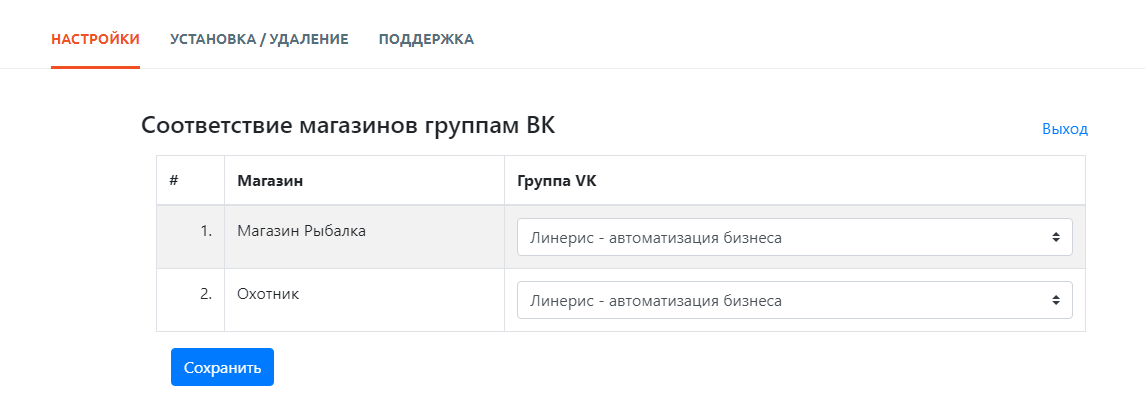The height and width of the screenshot is (403, 1145).
Task: Click dropdown arrow icon in Магазин Рыбалка row
Action: (x=1055, y=238)
